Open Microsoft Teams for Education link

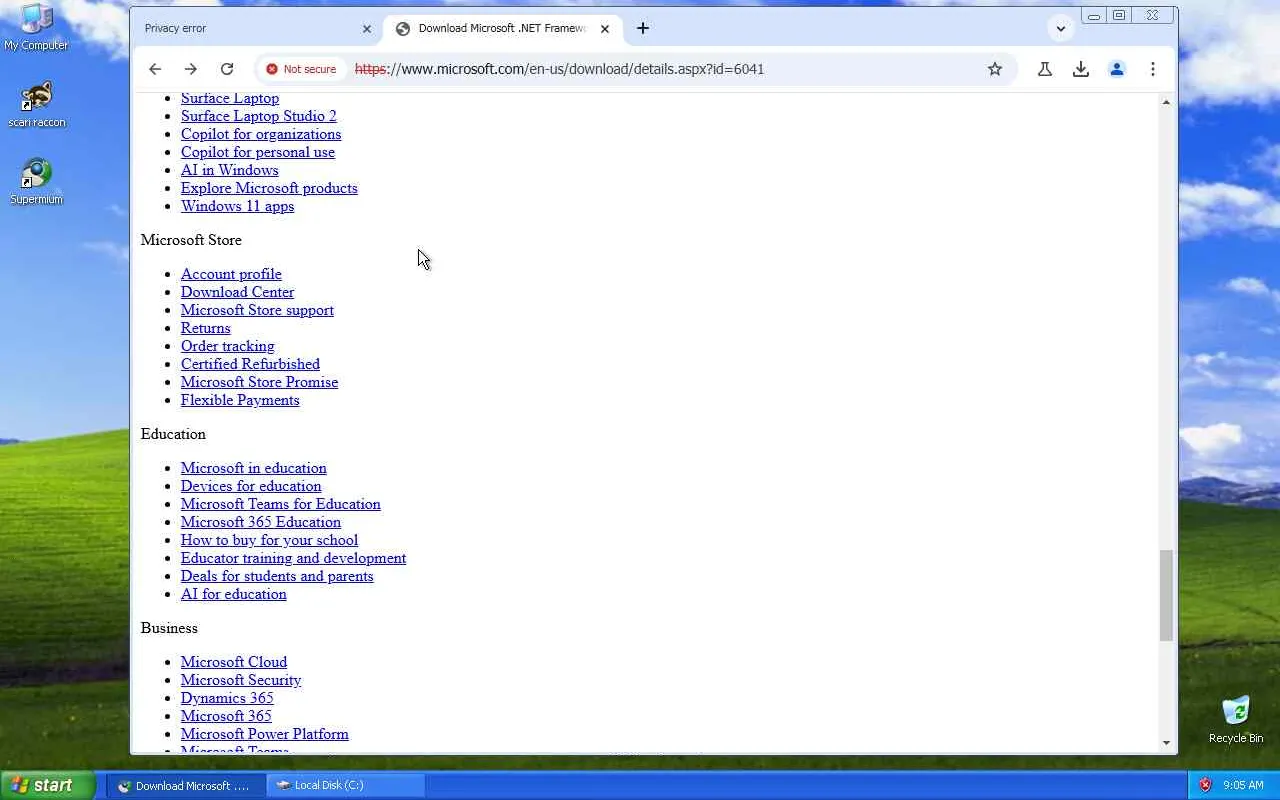(281, 504)
